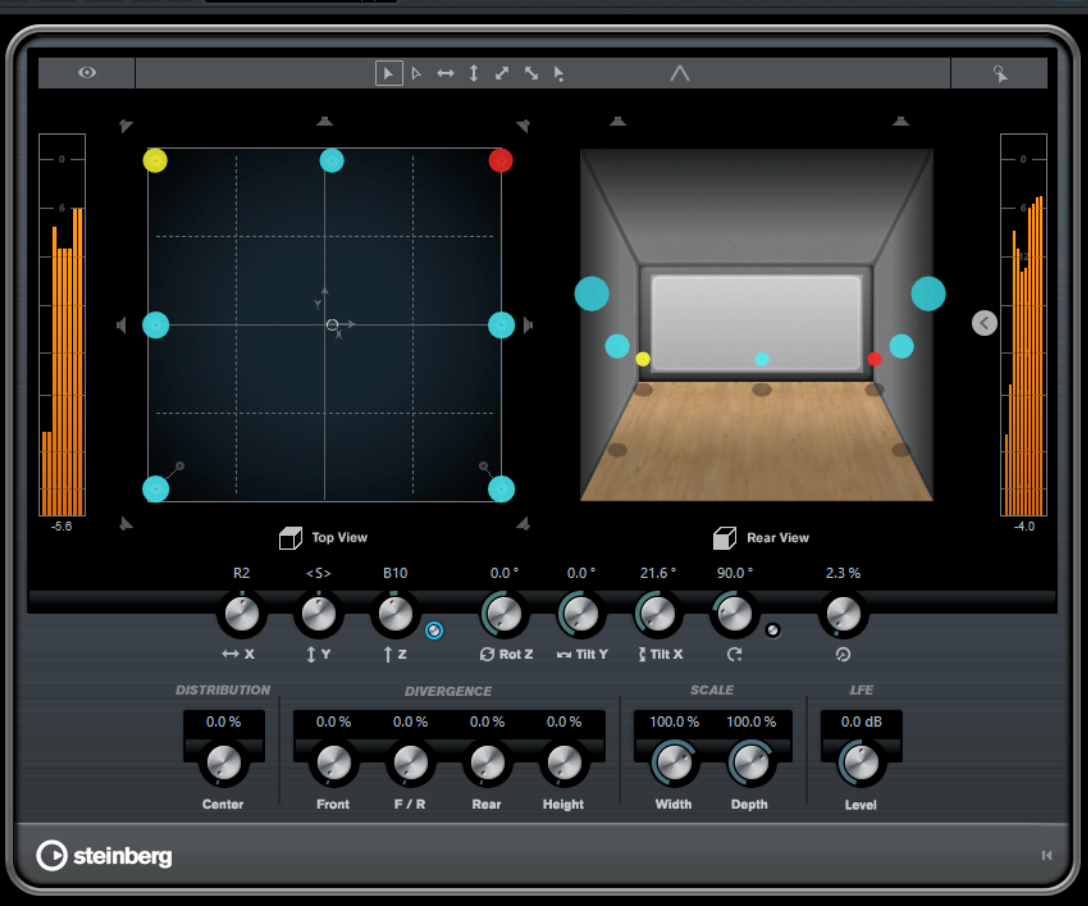Click the LFE Level value field
This screenshot has width=1088, height=906.
pyautogui.click(x=861, y=722)
